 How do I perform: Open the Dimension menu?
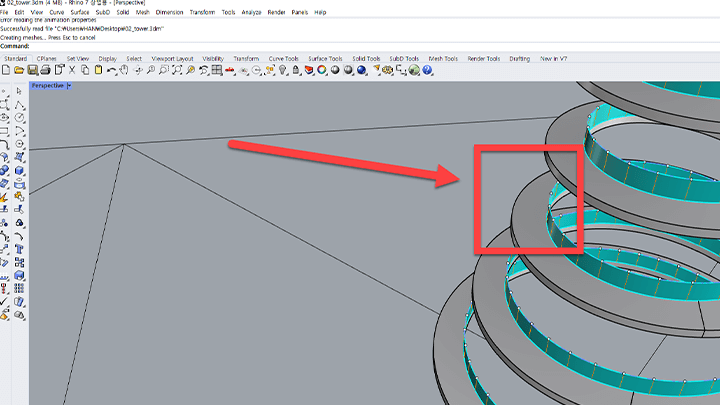[x=169, y=12]
